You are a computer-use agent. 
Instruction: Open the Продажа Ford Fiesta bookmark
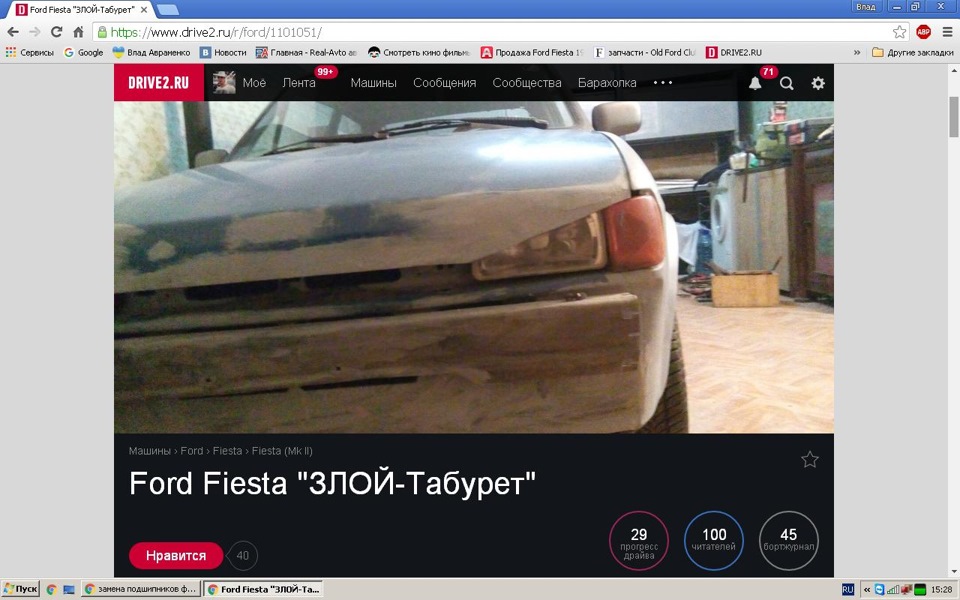532,53
